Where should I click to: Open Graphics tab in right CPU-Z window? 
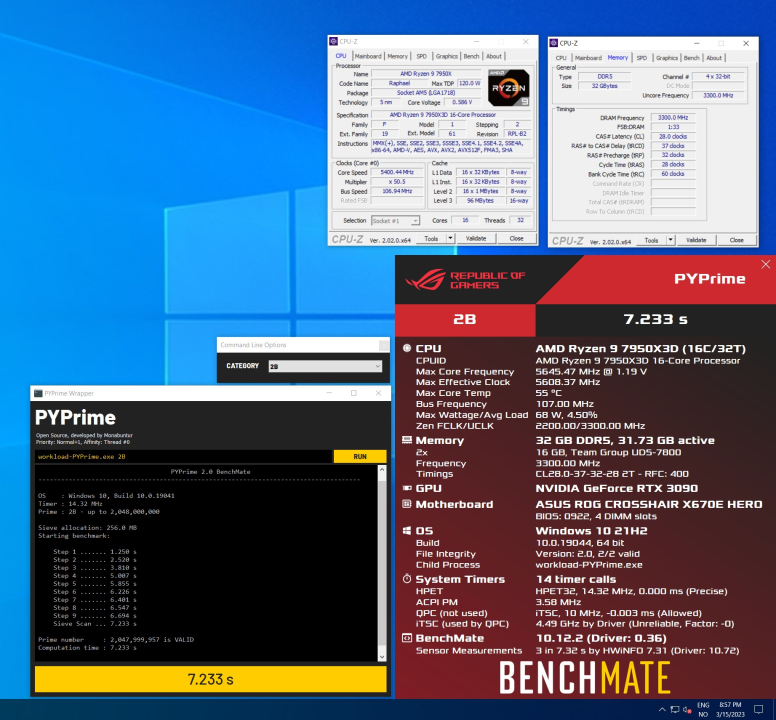pos(667,58)
